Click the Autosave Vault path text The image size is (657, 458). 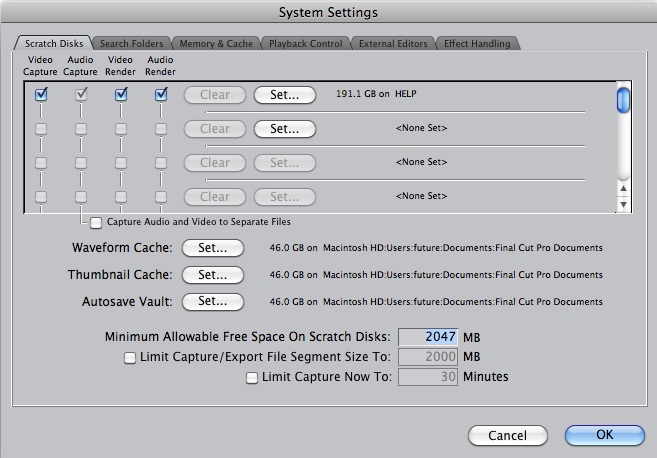(436, 302)
